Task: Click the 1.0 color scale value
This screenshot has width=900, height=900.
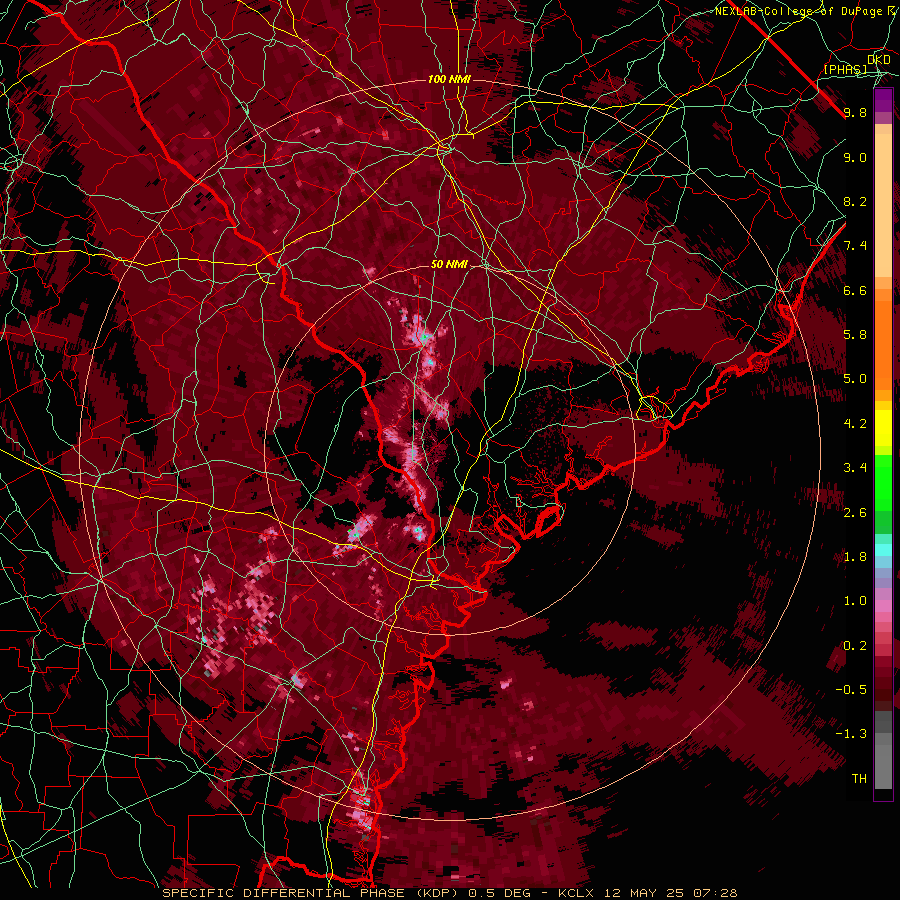Action: point(855,601)
